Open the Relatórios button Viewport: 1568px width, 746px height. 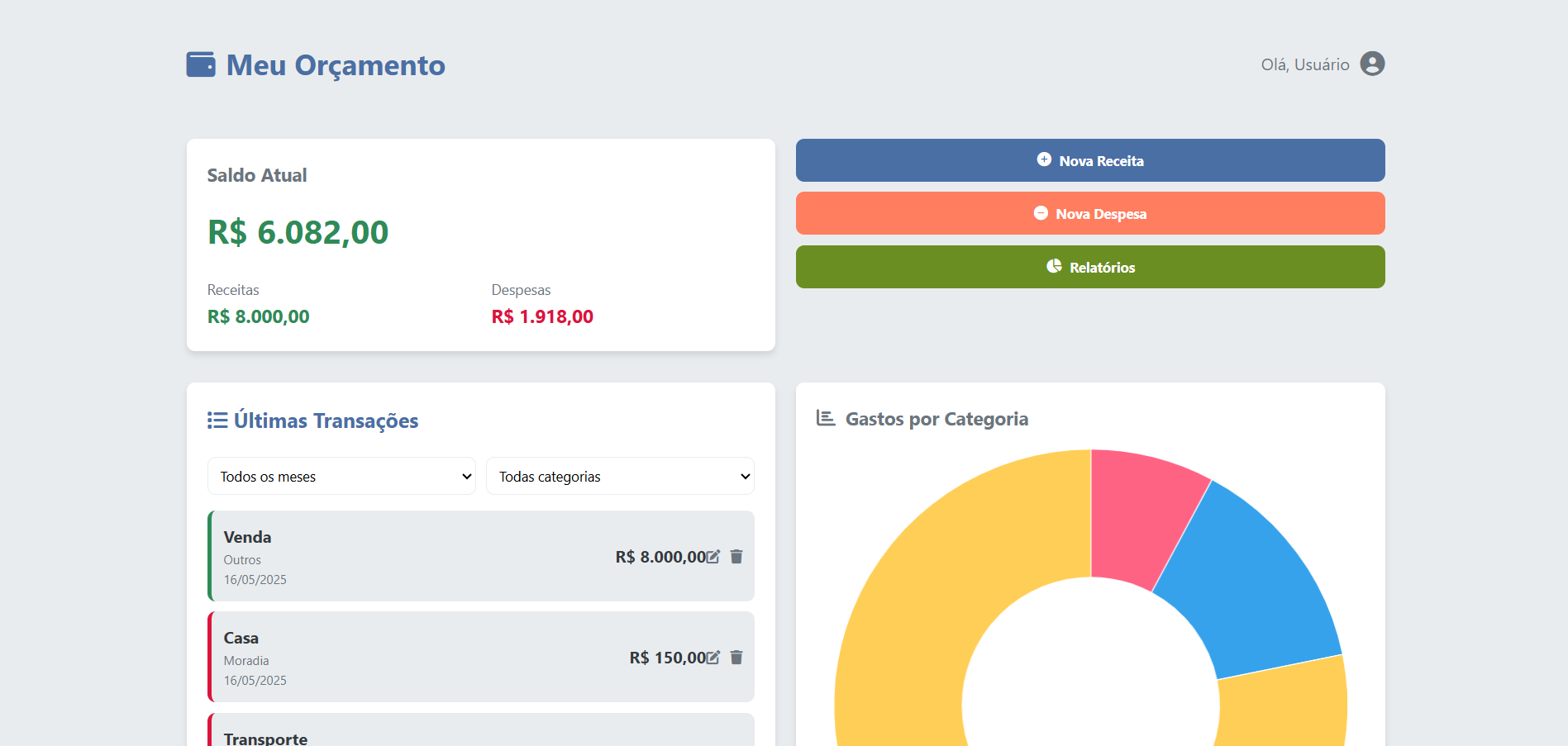pyautogui.click(x=1090, y=267)
